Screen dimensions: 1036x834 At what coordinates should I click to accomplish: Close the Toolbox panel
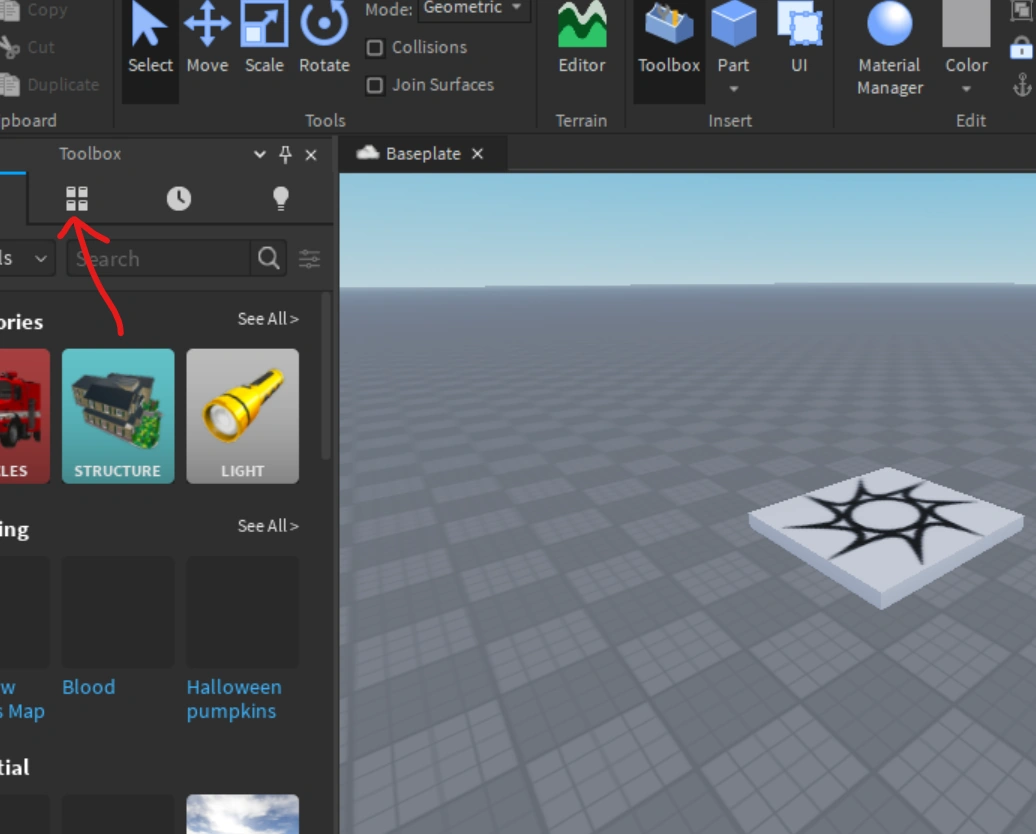coord(311,155)
